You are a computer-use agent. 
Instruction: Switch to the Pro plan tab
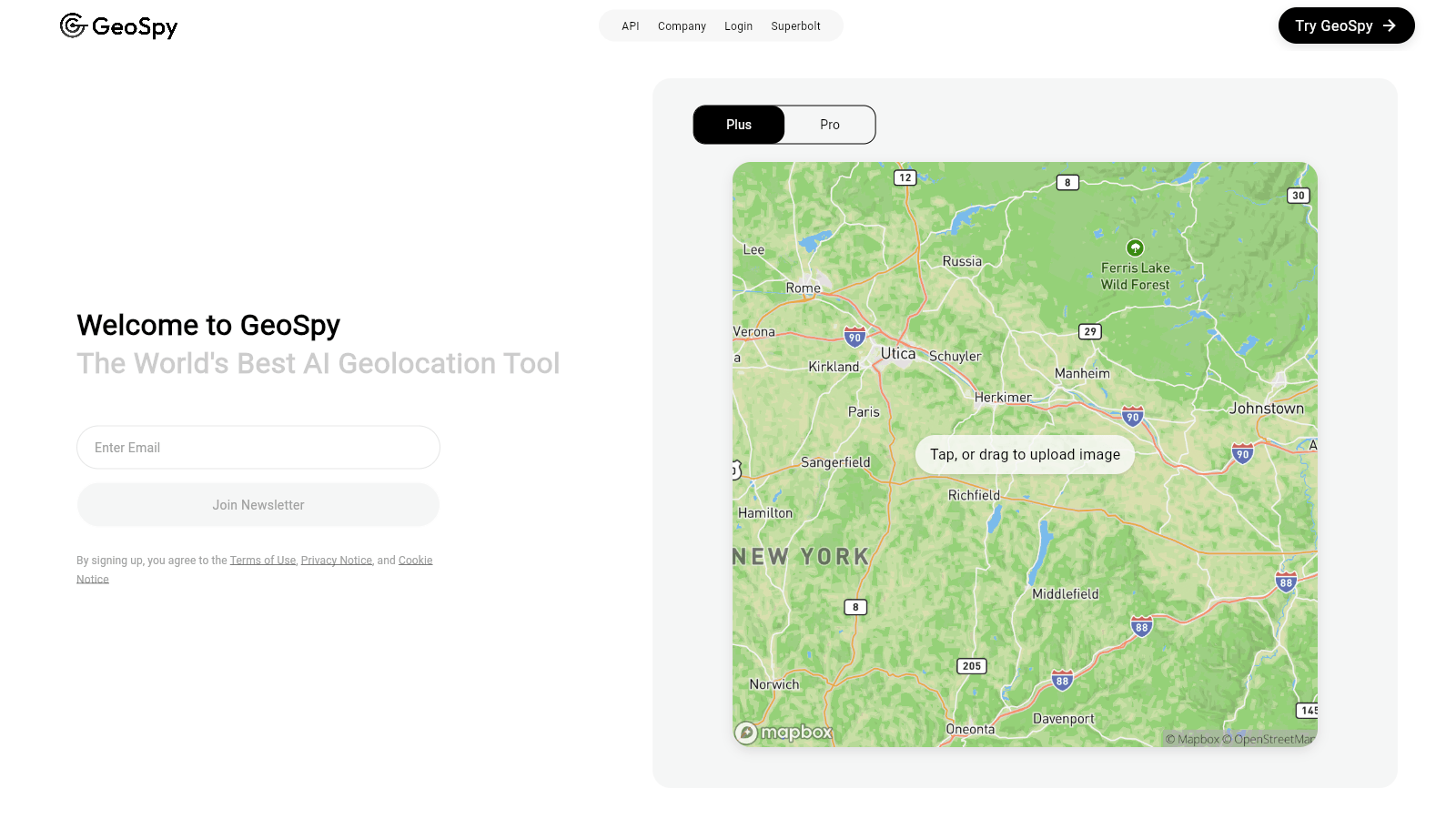pos(830,125)
